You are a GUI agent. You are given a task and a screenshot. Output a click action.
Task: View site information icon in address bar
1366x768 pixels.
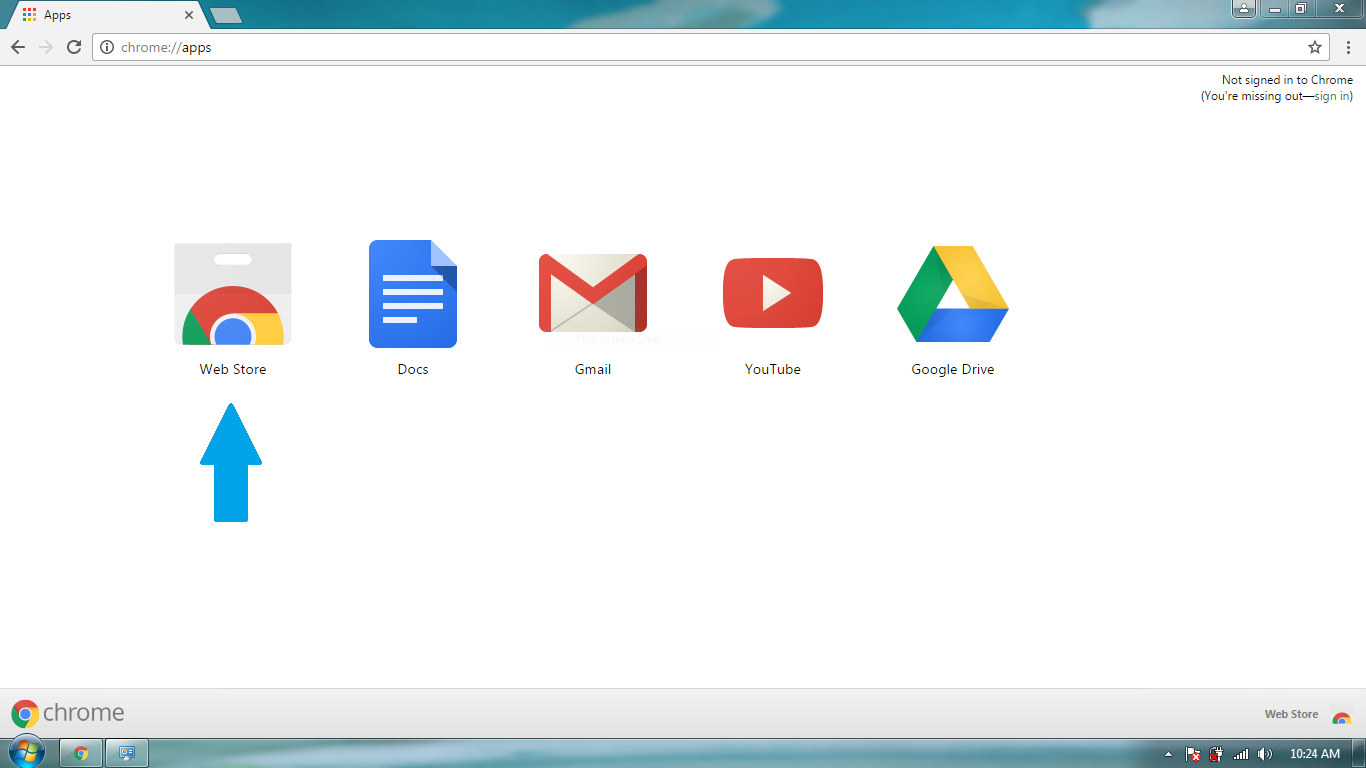(x=107, y=47)
